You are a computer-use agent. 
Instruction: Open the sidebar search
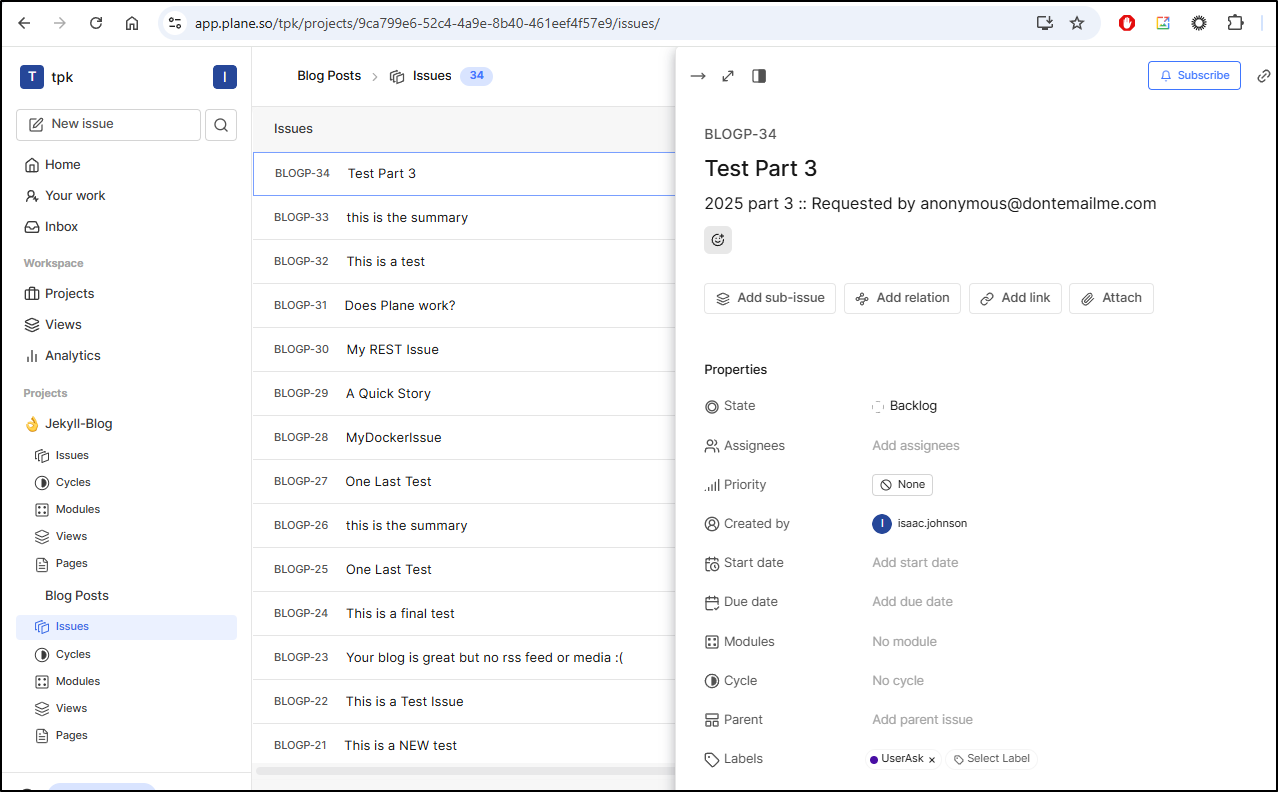221,125
